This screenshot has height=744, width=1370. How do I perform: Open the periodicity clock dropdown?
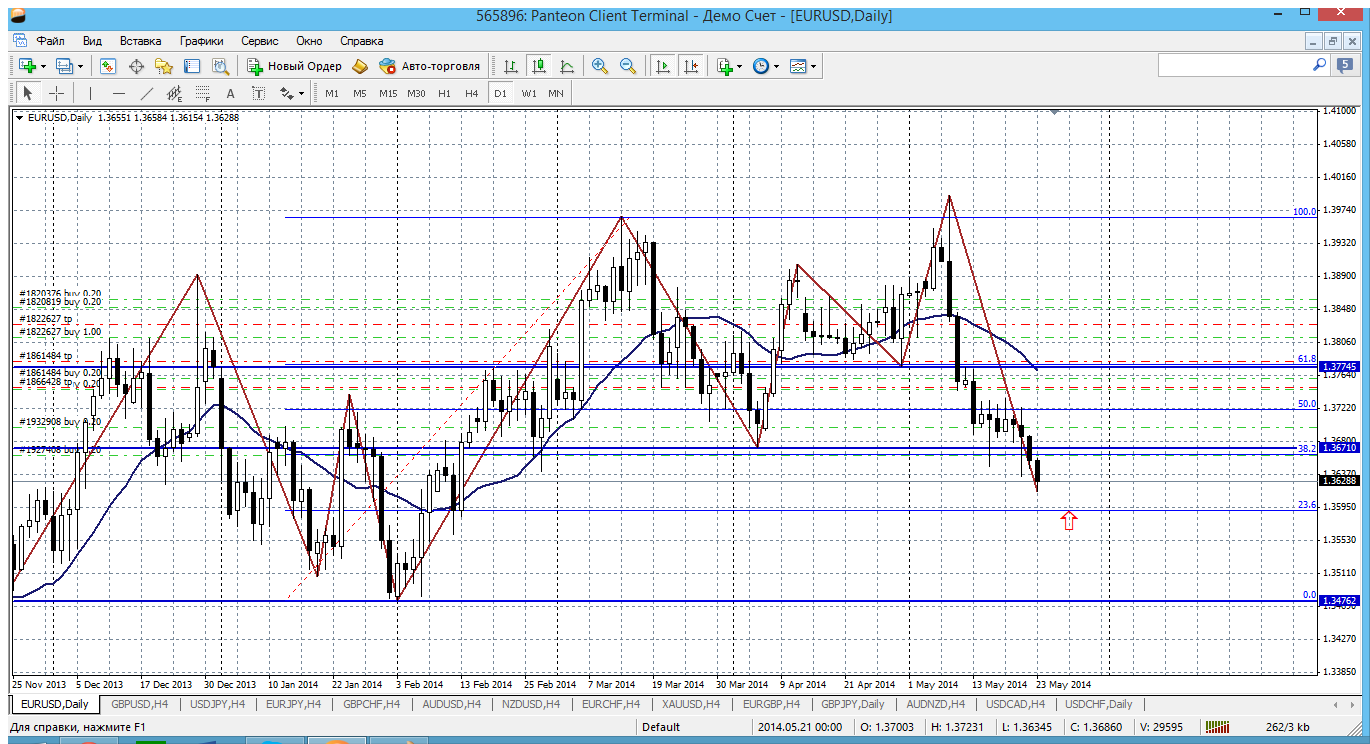point(766,66)
